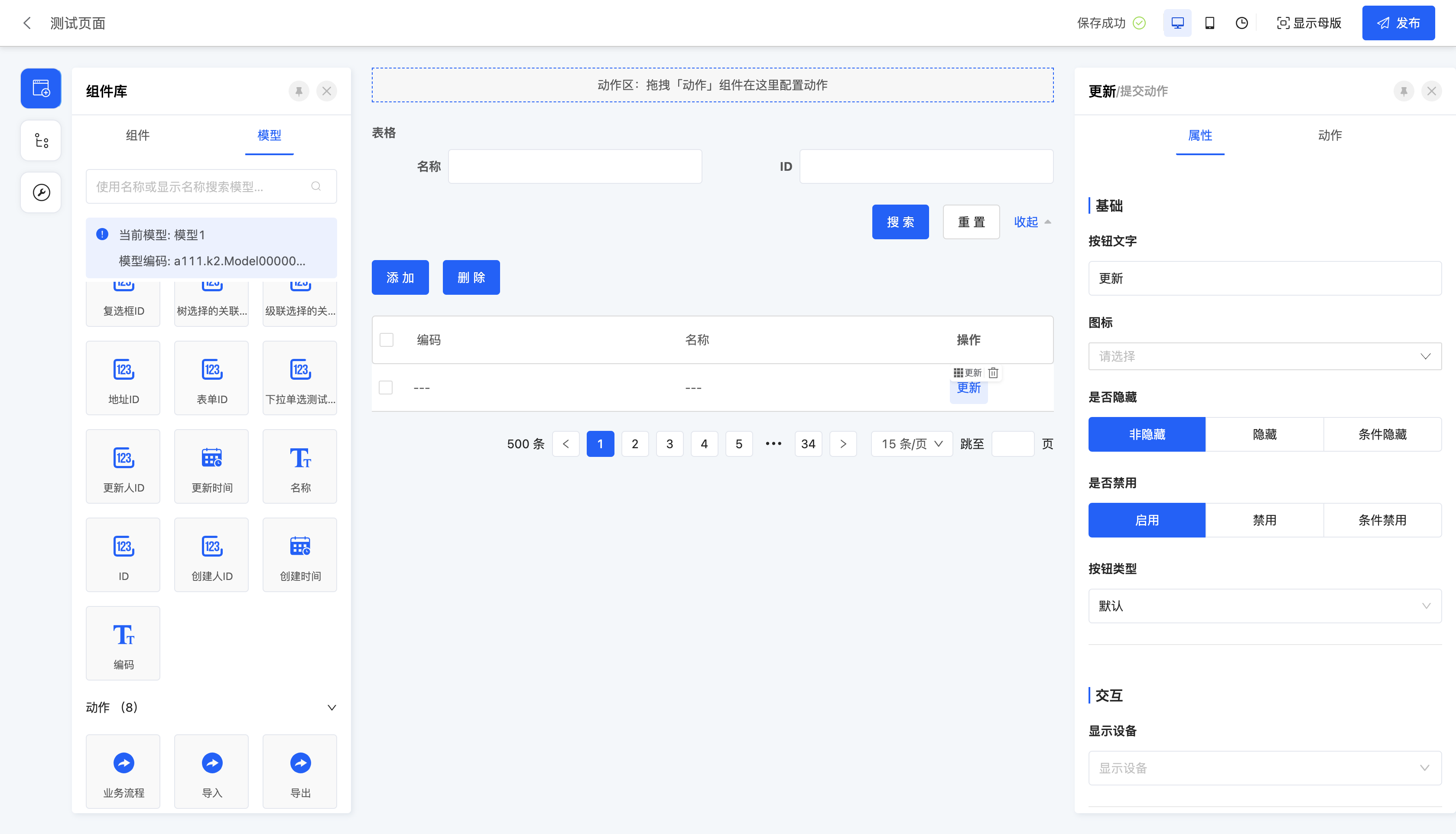Select the 更新时间 field component
The height and width of the screenshot is (834, 1456).
pyautogui.click(x=211, y=466)
